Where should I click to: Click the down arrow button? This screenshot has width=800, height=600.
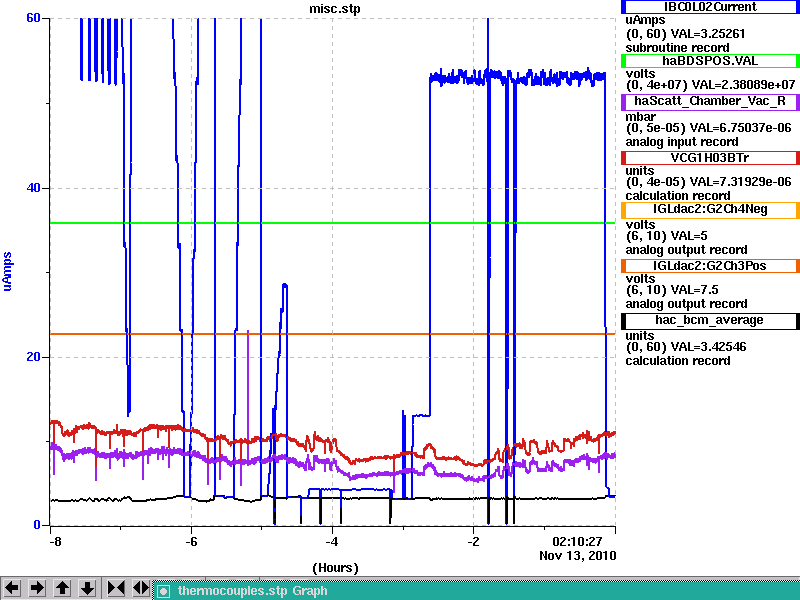point(88,588)
